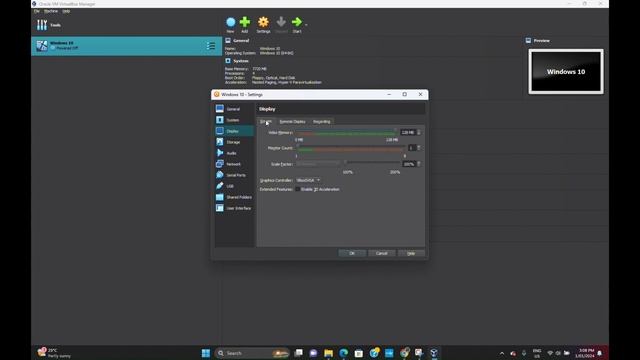Open the Help menu in menu bar

66,11
